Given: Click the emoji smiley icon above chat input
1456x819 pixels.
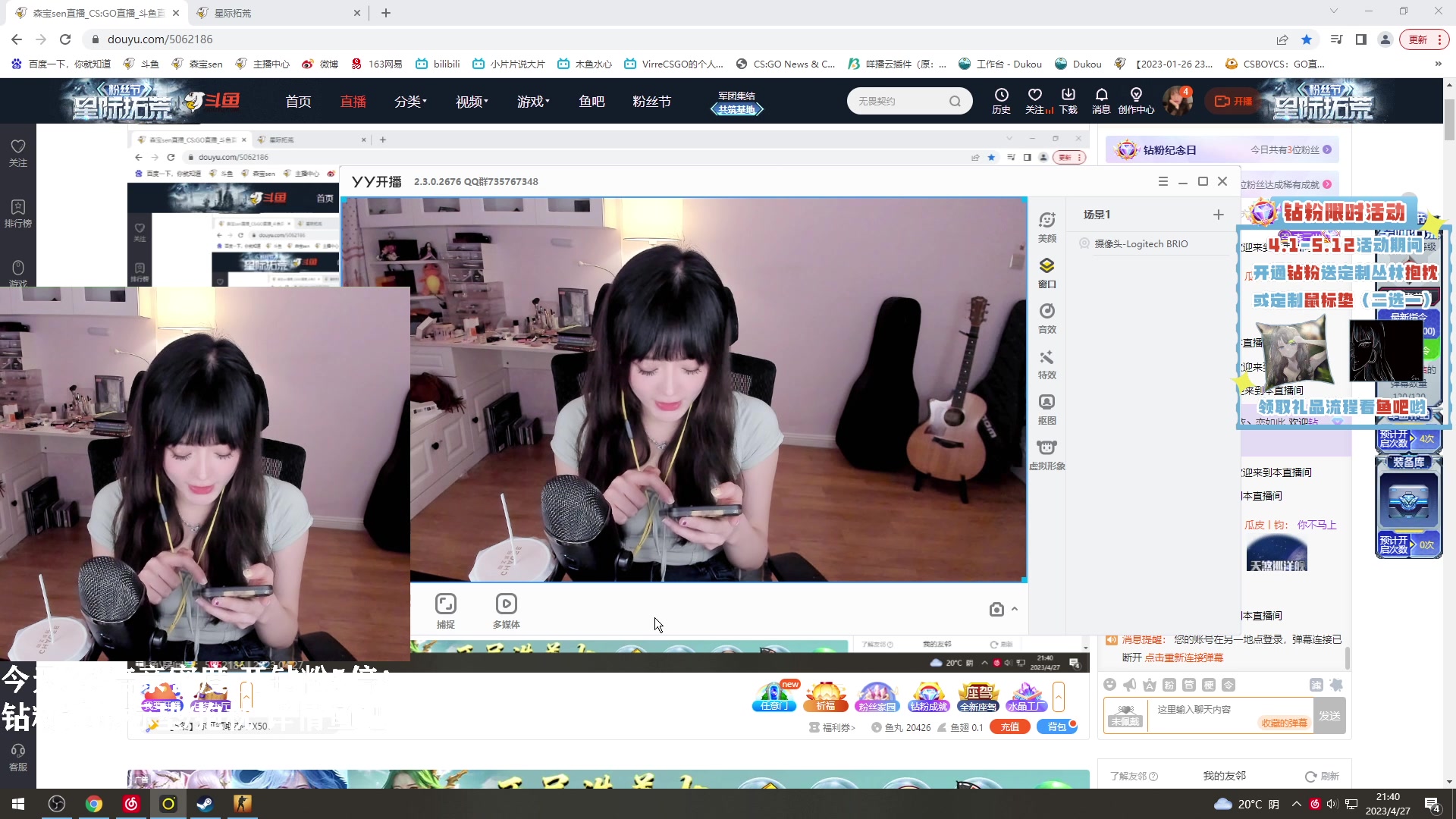Looking at the screenshot, I should click(x=1110, y=685).
